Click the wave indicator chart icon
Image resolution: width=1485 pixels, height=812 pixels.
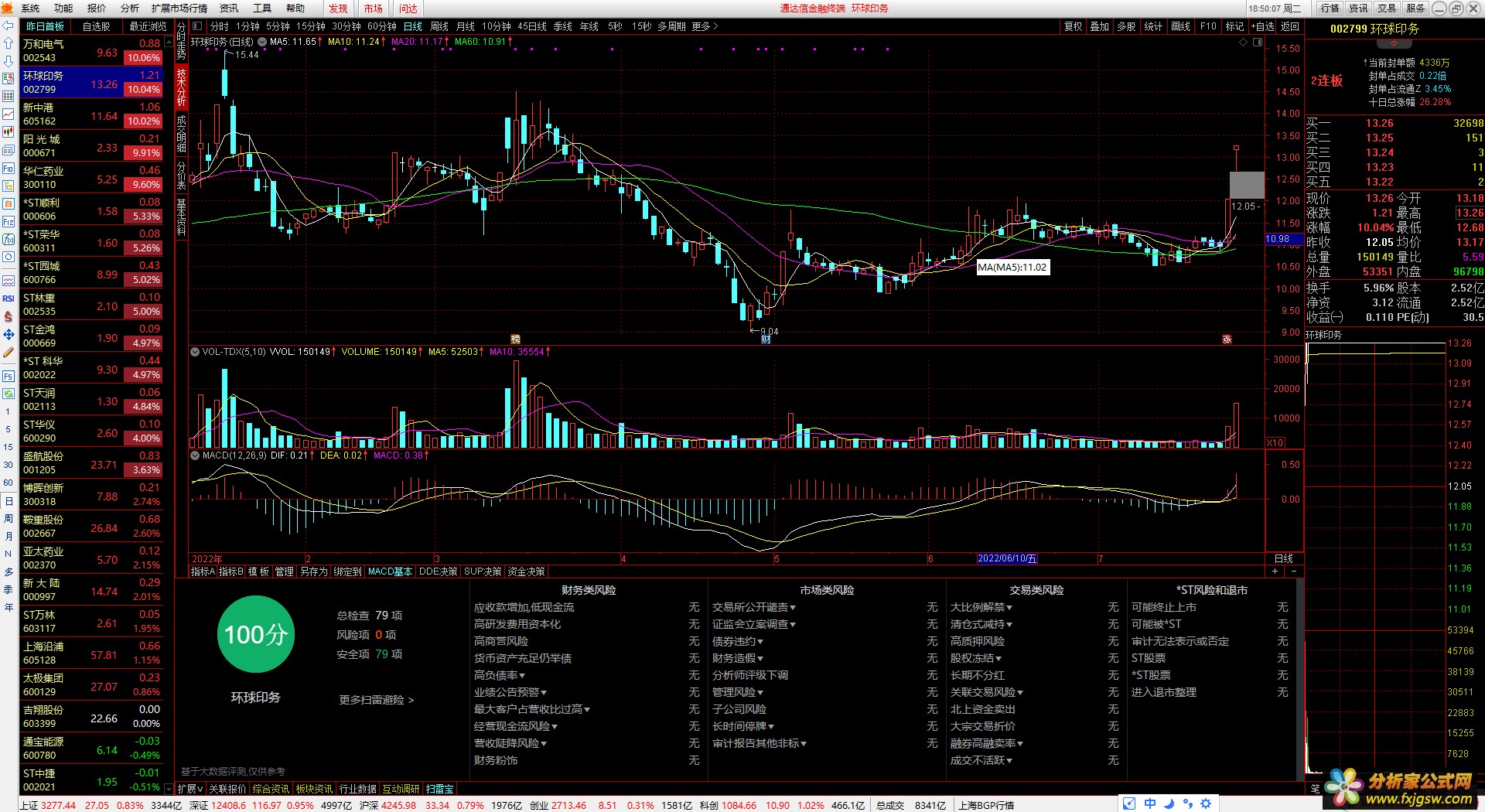pos(9,281)
